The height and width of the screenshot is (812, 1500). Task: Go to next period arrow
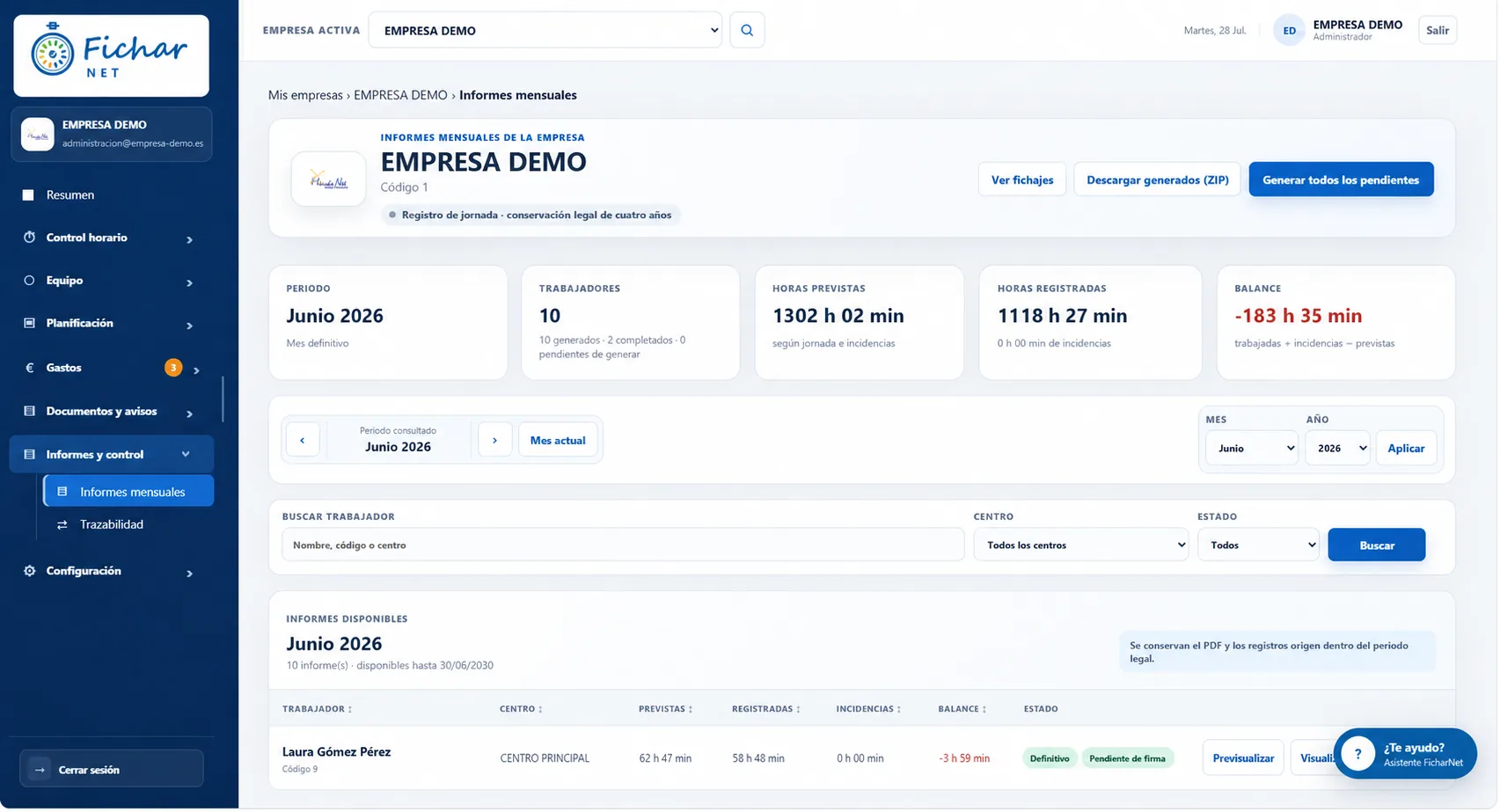click(x=495, y=441)
